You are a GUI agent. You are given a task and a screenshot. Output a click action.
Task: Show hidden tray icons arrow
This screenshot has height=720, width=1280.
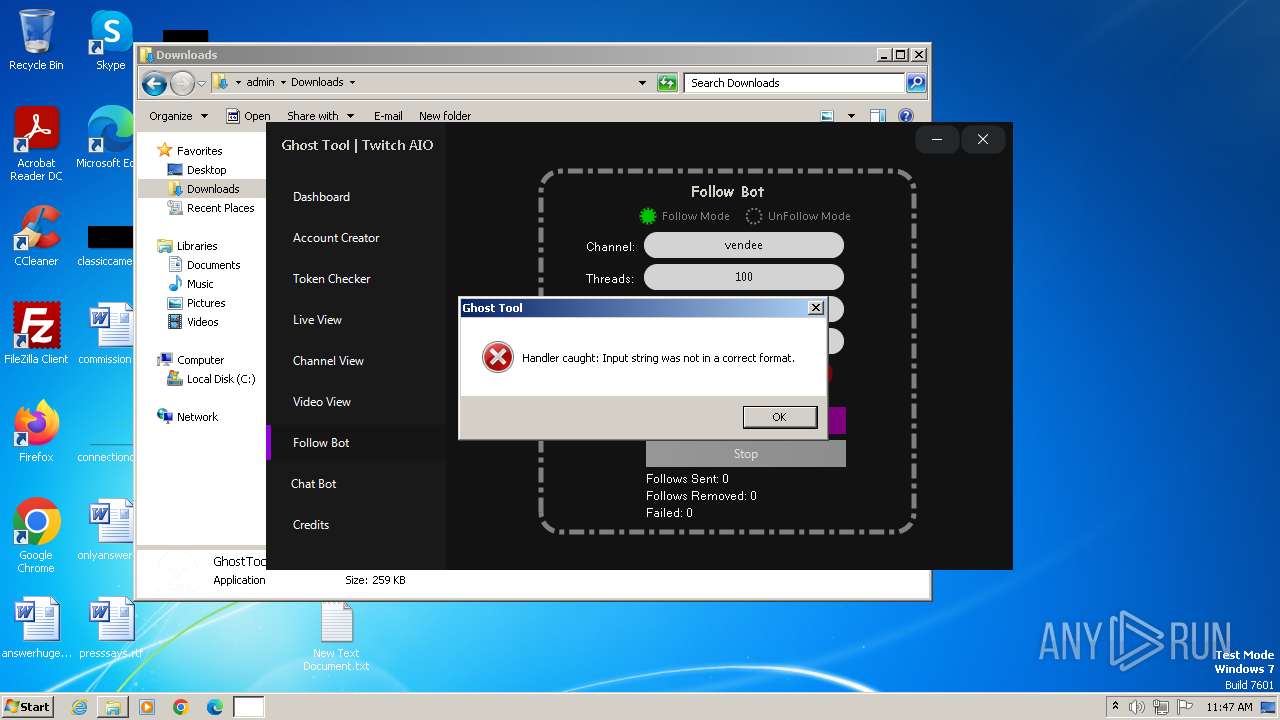click(x=1115, y=707)
